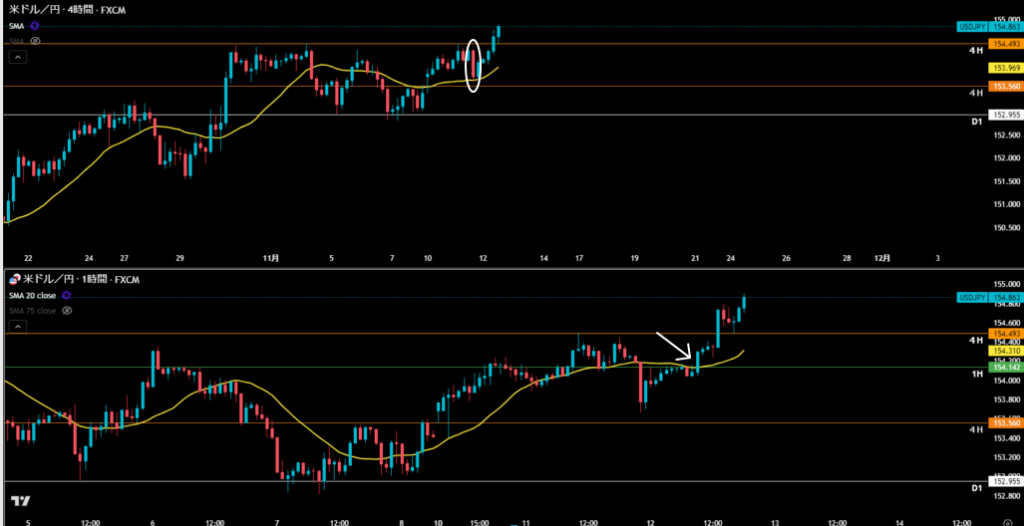Click the green 154.142 price label in the lower chart
This screenshot has height=526, width=1024.
point(1004,368)
